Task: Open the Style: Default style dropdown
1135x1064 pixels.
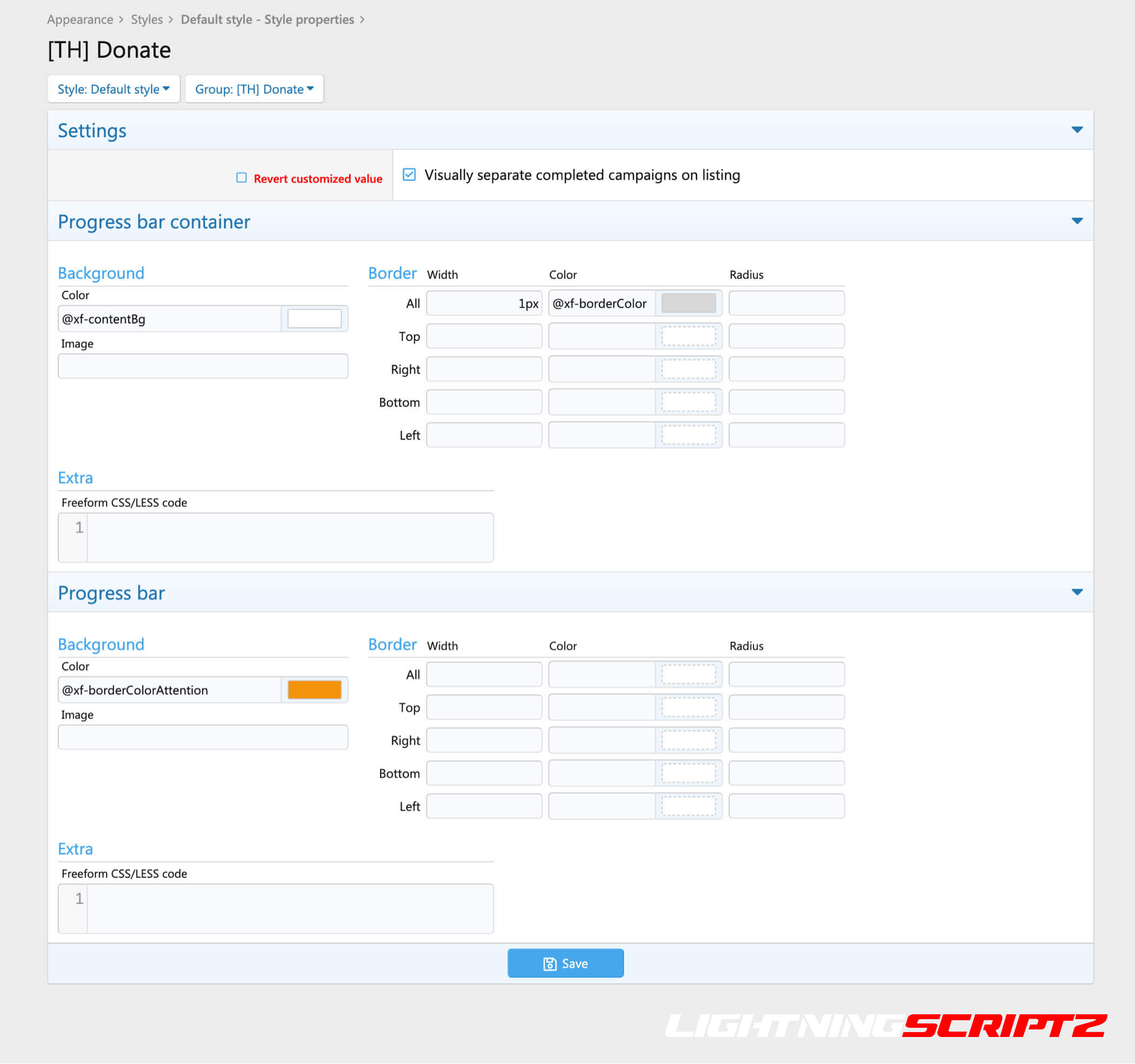Action: click(x=113, y=89)
